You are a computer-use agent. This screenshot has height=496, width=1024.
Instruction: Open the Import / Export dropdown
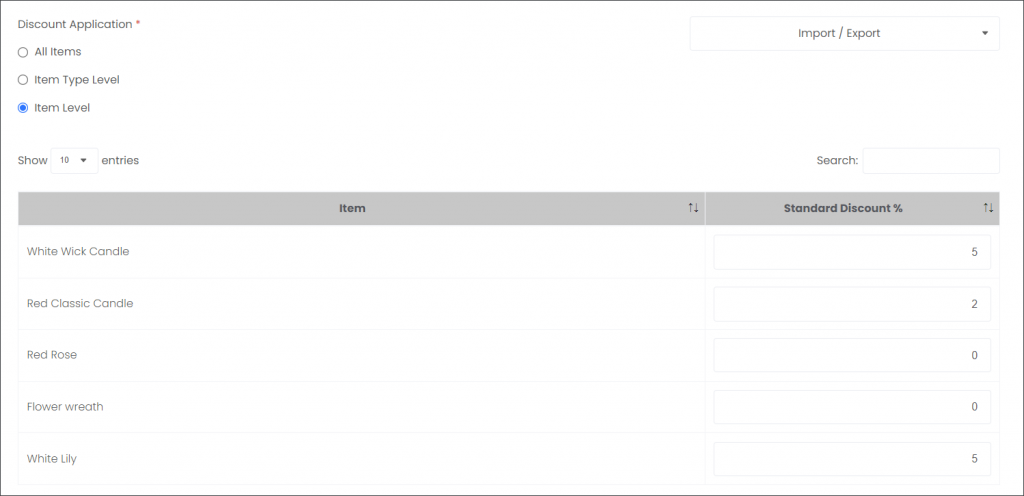(844, 33)
